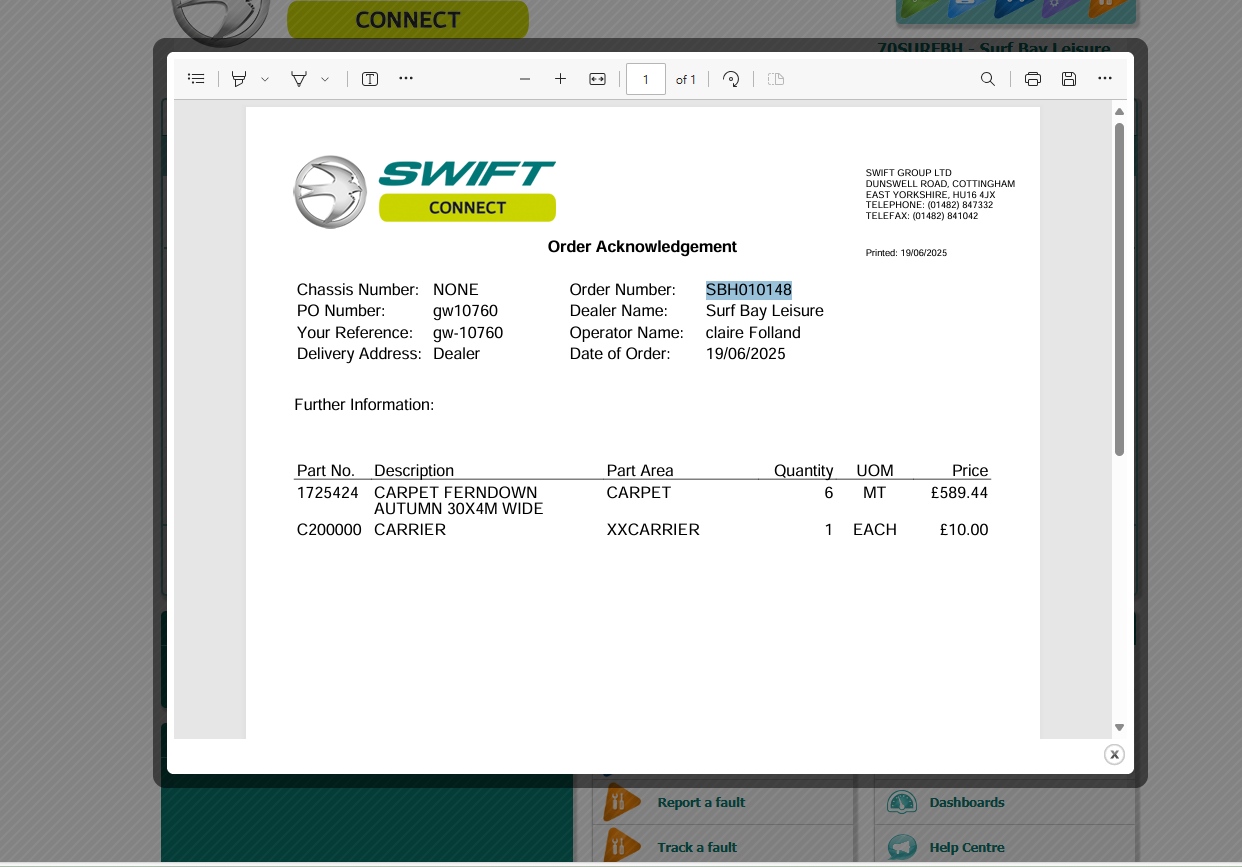This screenshot has height=867, width=1242.
Task: Click the Swift Connect logo in PDF
Action: click(x=424, y=191)
